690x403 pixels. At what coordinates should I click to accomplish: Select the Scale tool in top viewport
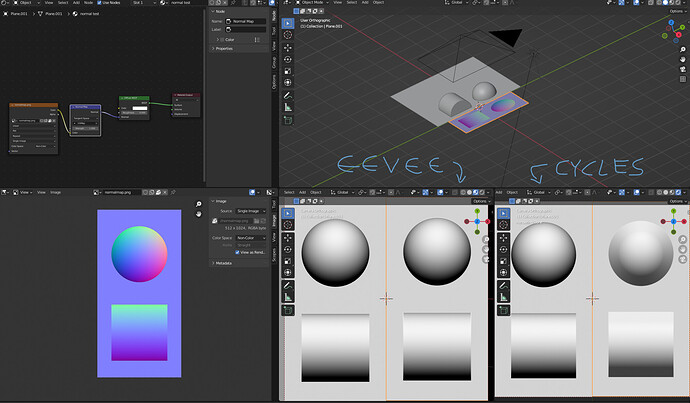click(288, 71)
